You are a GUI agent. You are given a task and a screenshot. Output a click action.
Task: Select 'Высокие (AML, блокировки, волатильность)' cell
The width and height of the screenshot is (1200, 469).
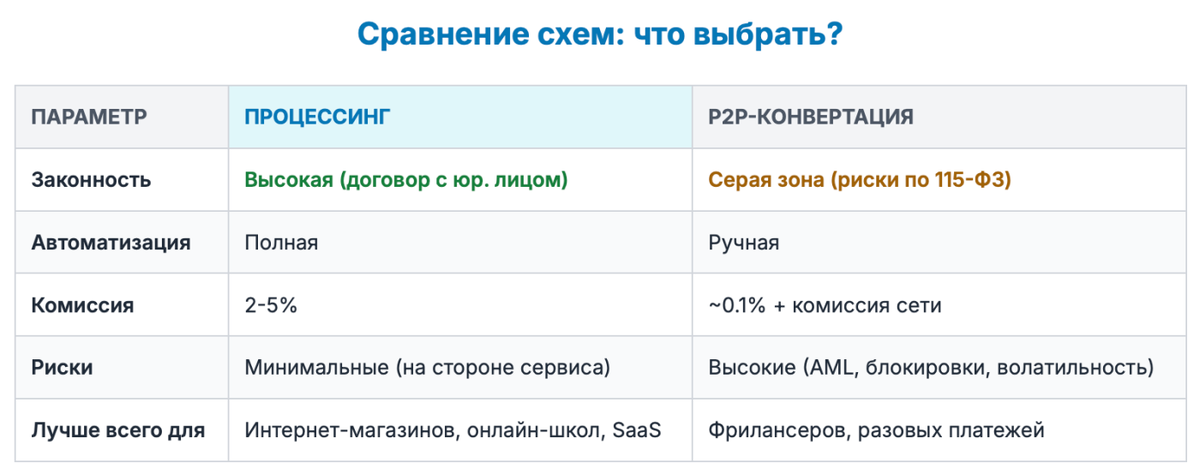point(930,367)
